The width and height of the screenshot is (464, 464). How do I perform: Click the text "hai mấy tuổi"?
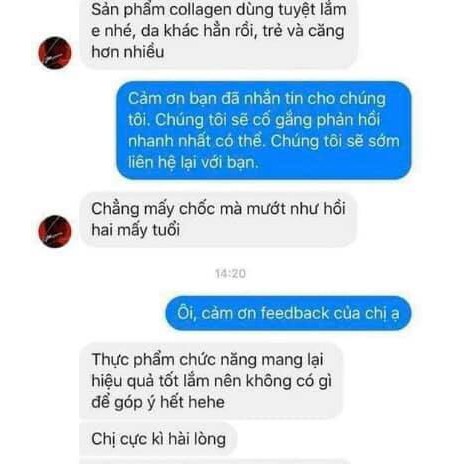point(136,230)
